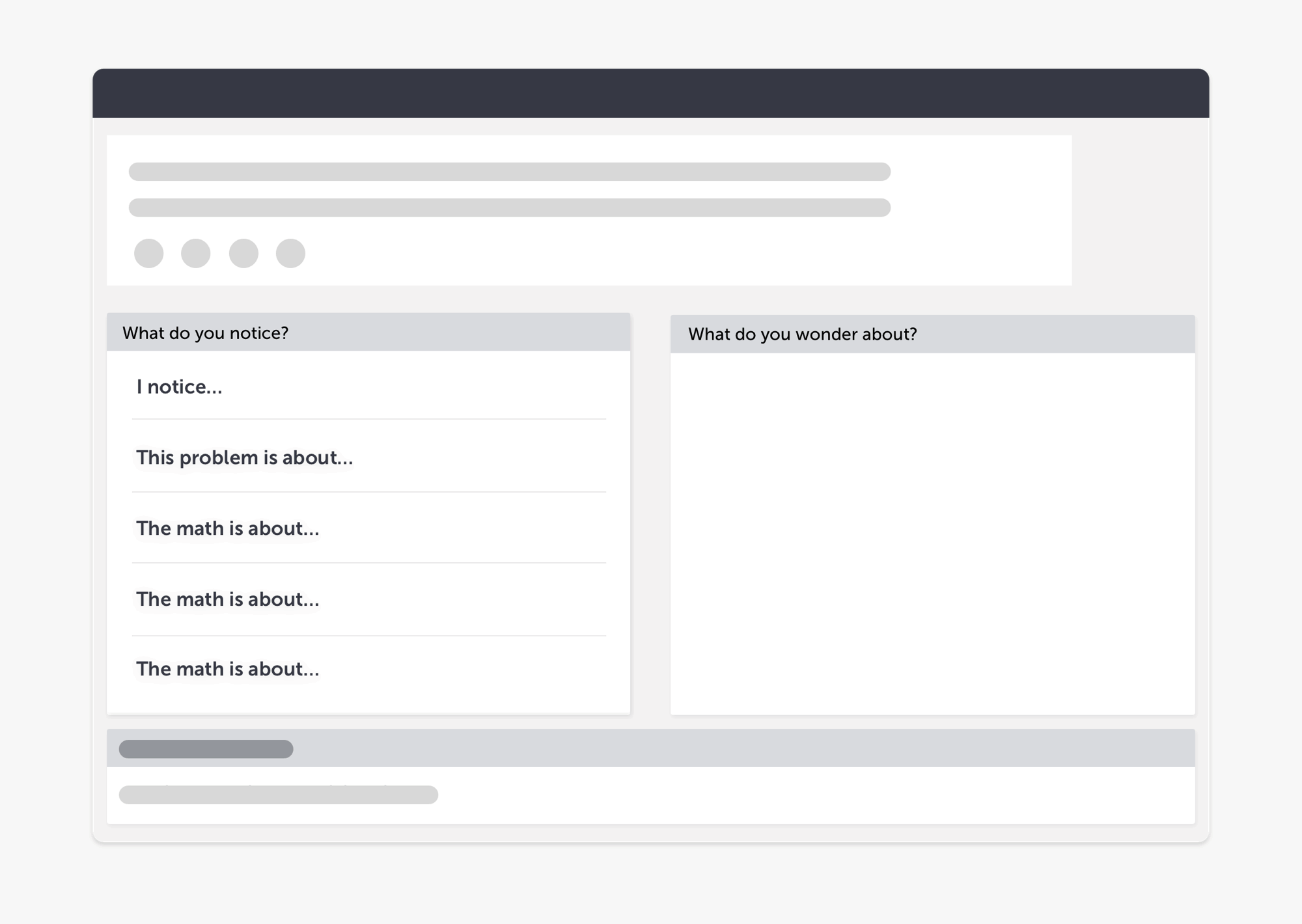Click the second gray placeholder text bar
The height and width of the screenshot is (924, 1302).
(x=509, y=208)
